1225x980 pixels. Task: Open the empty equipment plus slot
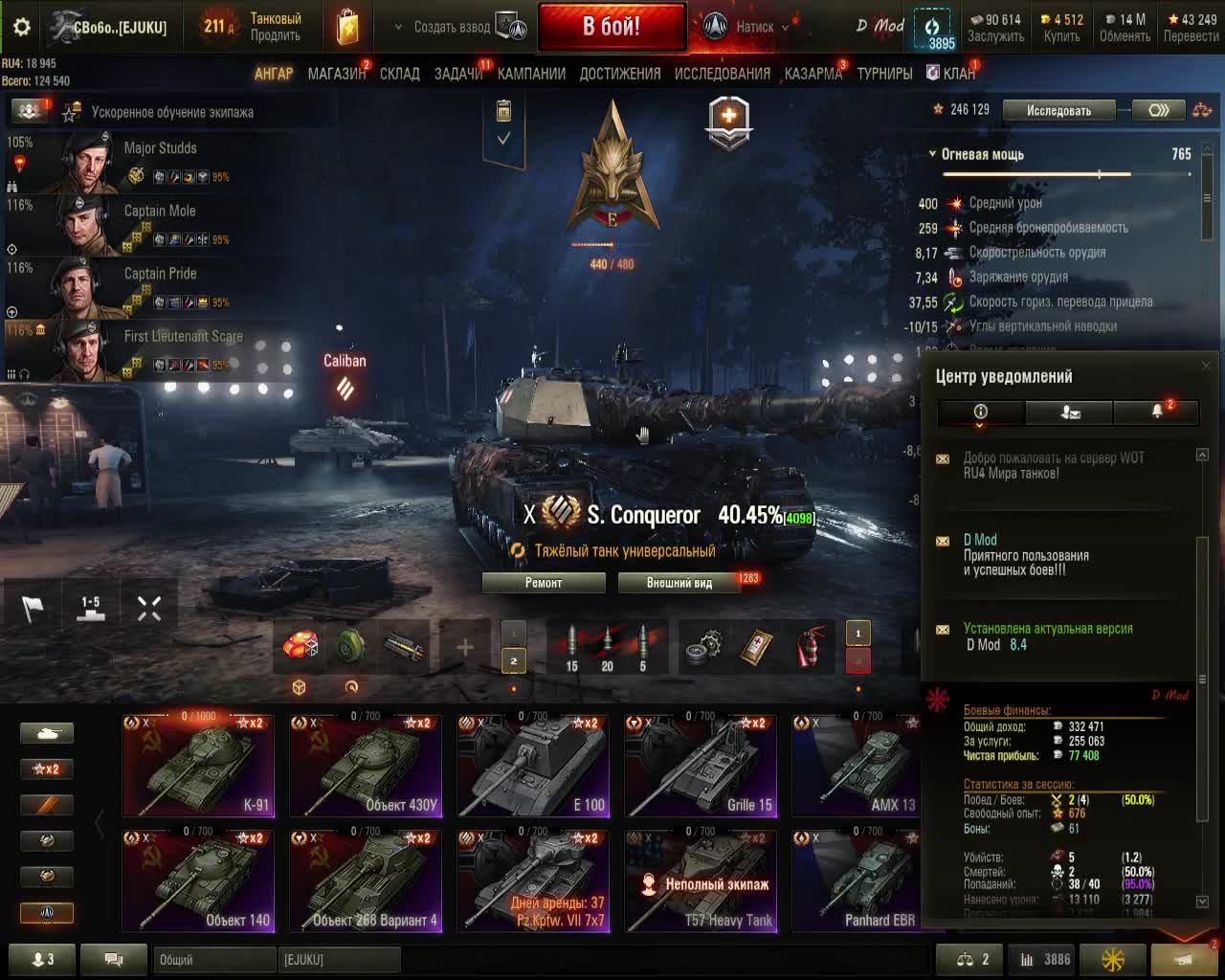coord(464,648)
